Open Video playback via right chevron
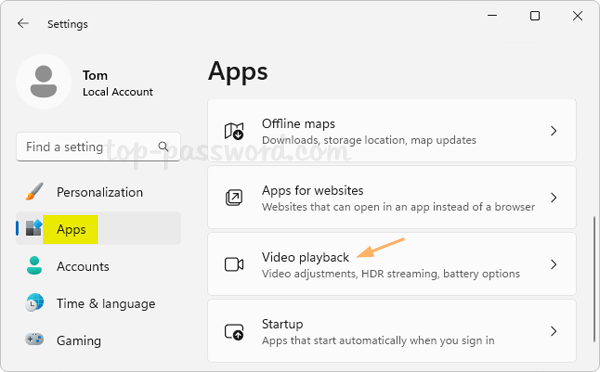 pos(553,264)
